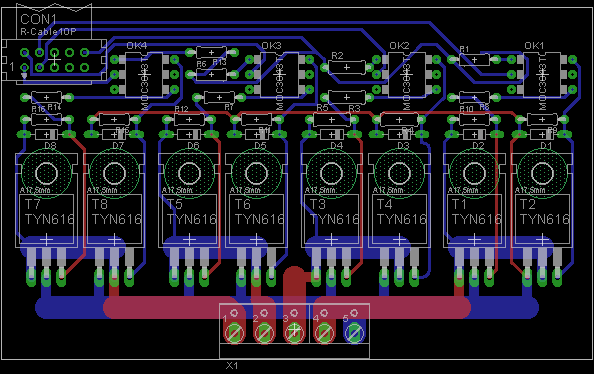594x374 pixels.
Task: Click the mounting hole of thyristor T6
Action: (x=256, y=173)
